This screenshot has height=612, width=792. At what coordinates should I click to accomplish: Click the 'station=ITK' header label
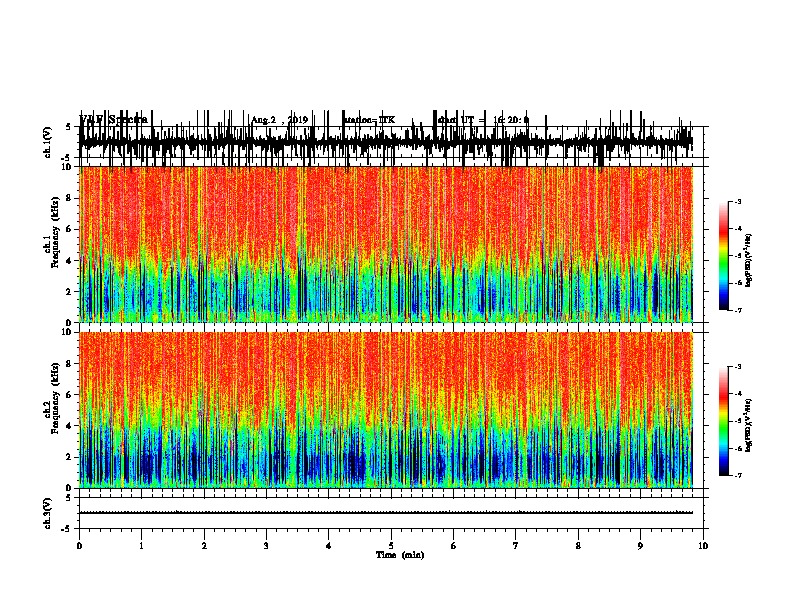click(x=369, y=120)
